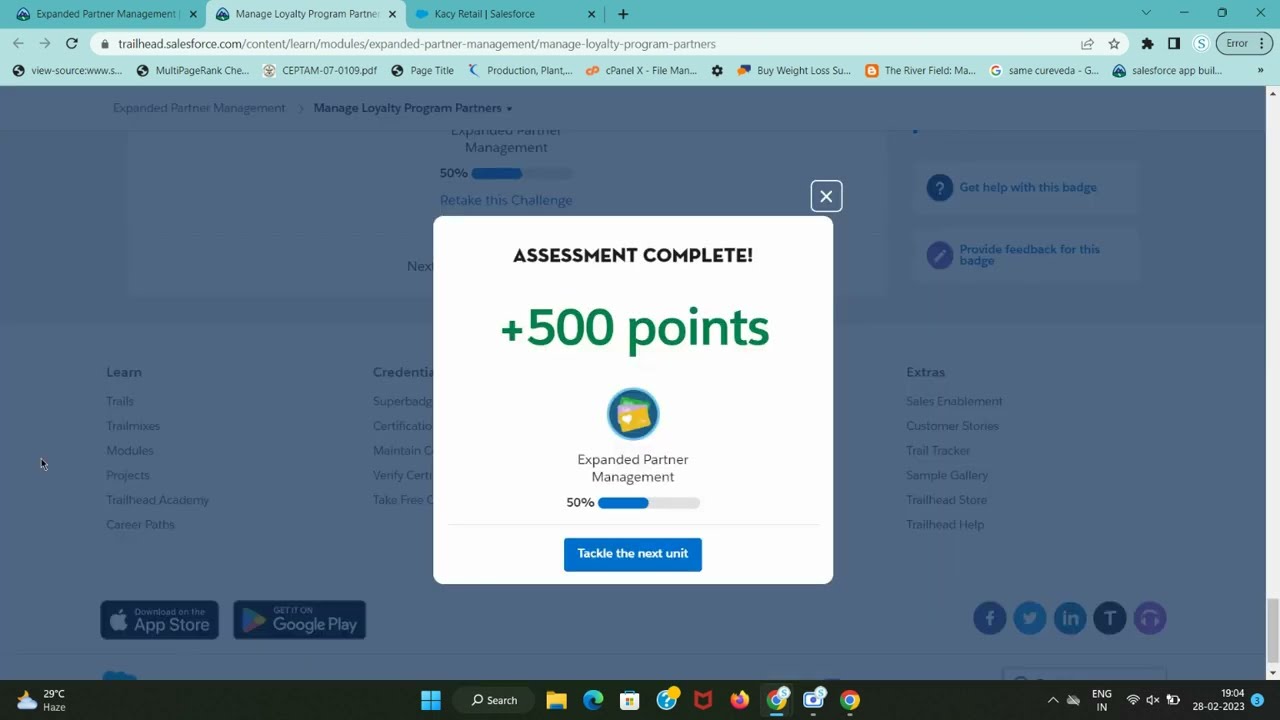Open the Trail Tracker footer link
The height and width of the screenshot is (720, 1280).
(938, 451)
